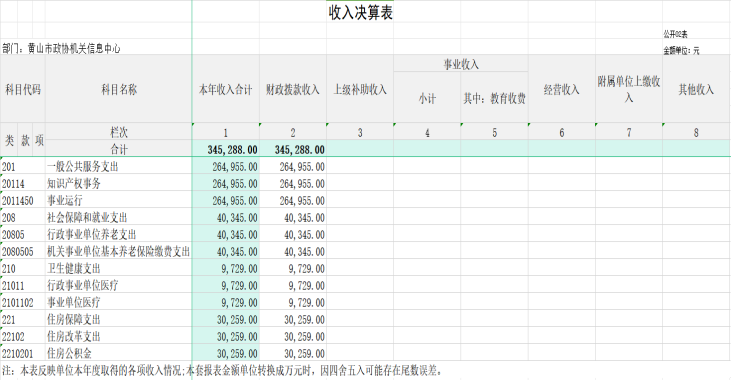732x380 pixels.
Task: Click the 金额单位：元 label cell
Action: pos(682,50)
